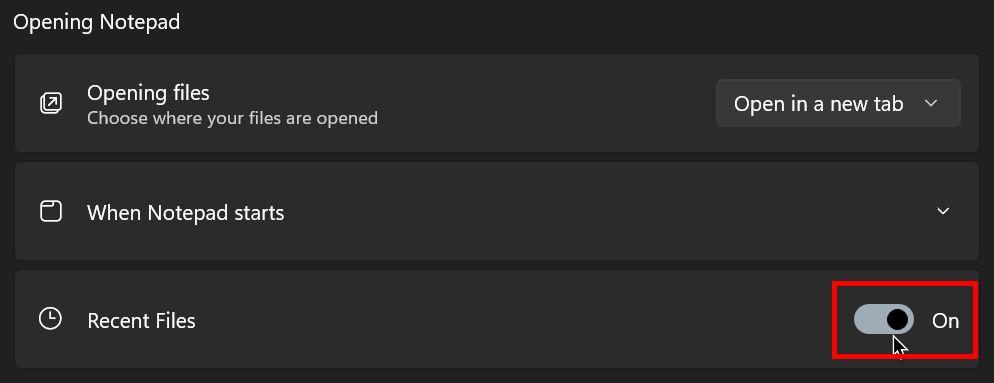Expand the When Notepad starts chevron
994x383 pixels.
pos(943,211)
